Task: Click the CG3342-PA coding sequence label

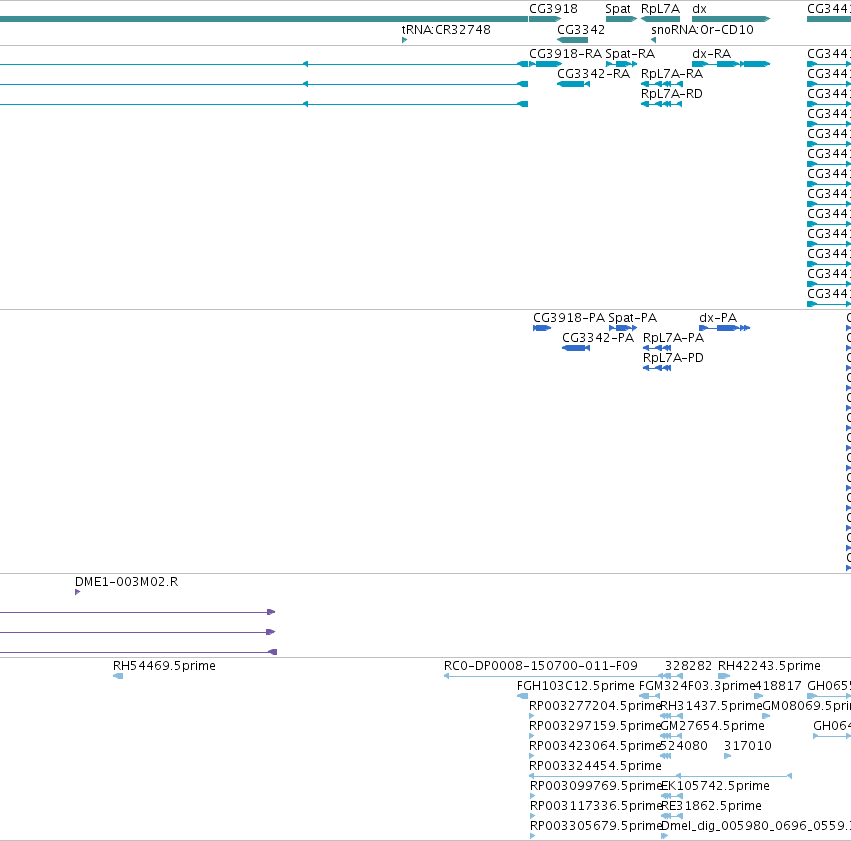Action: click(x=598, y=337)
